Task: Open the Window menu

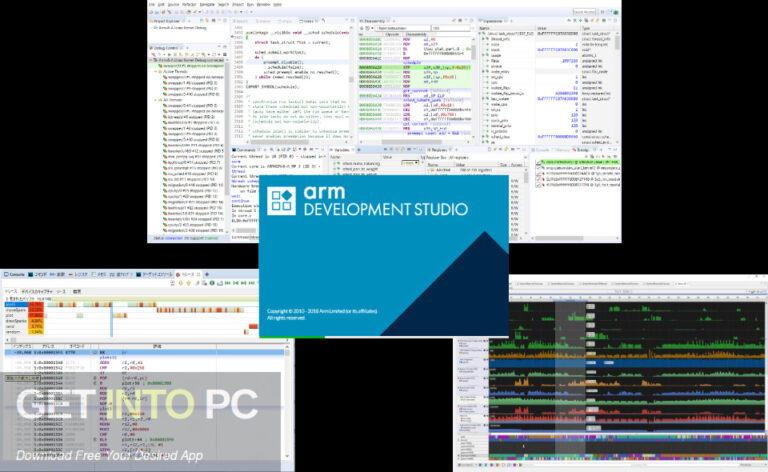Action: 264,4
